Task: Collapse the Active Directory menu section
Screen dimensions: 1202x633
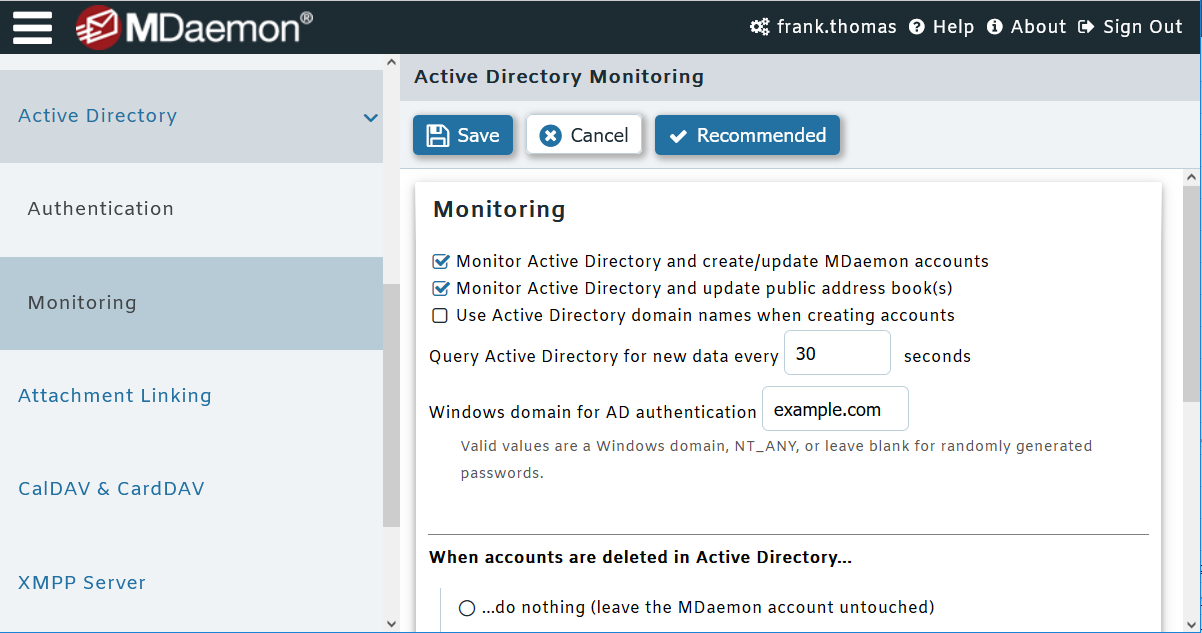Action: [x=370, y=117]
